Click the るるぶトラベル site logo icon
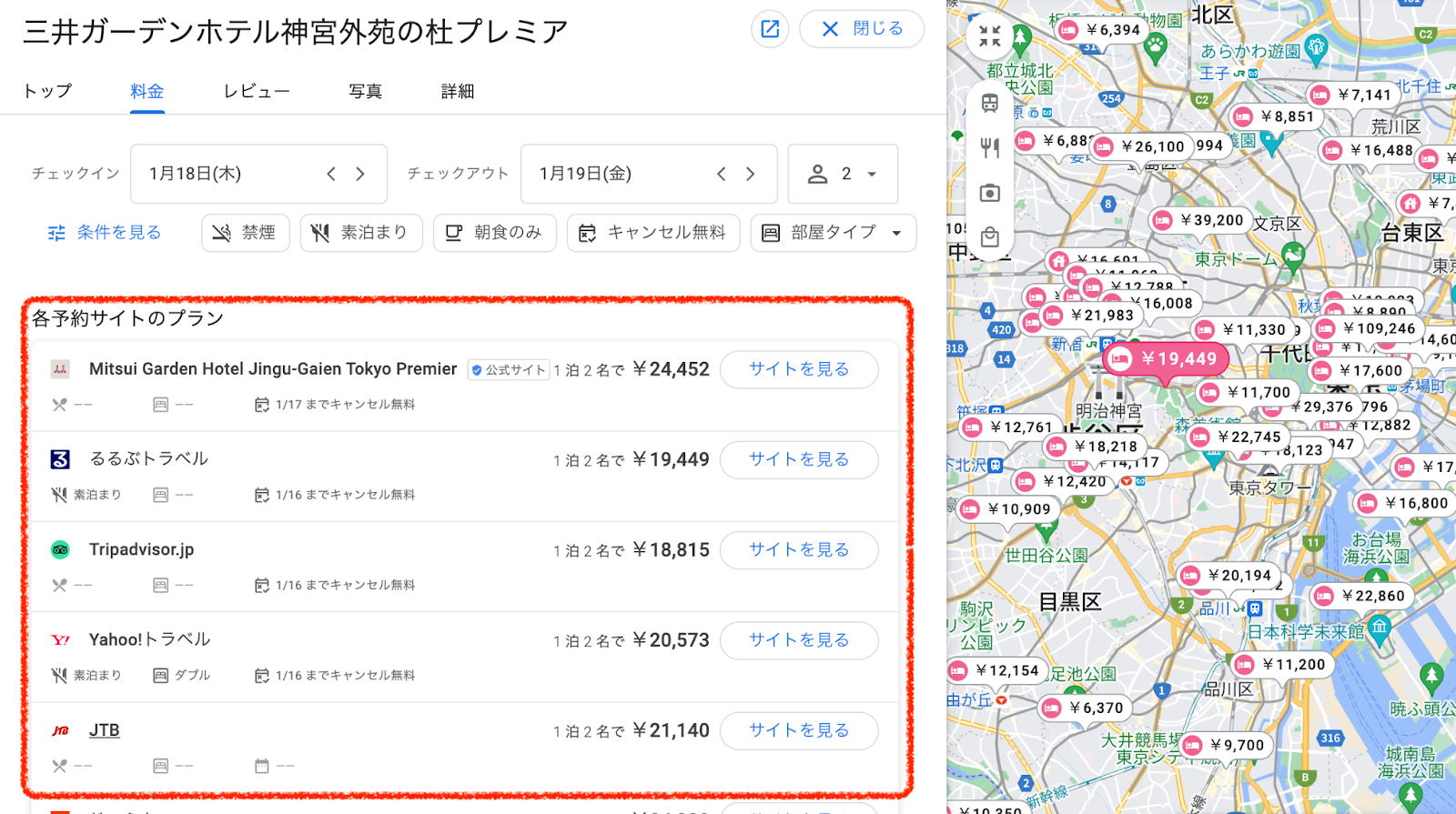The width and height of the screenshot is (1456, 814). 60,459
